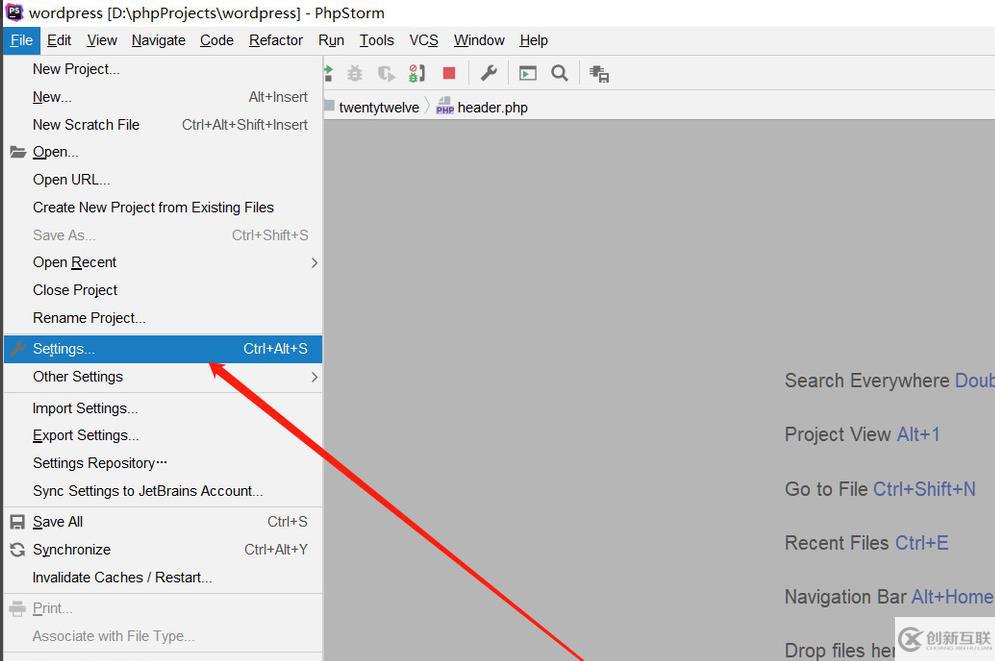Click header.php breadcrumb in navigation bar
The width and height of the screenshot is (995, 661).
[x=492, y=108]
